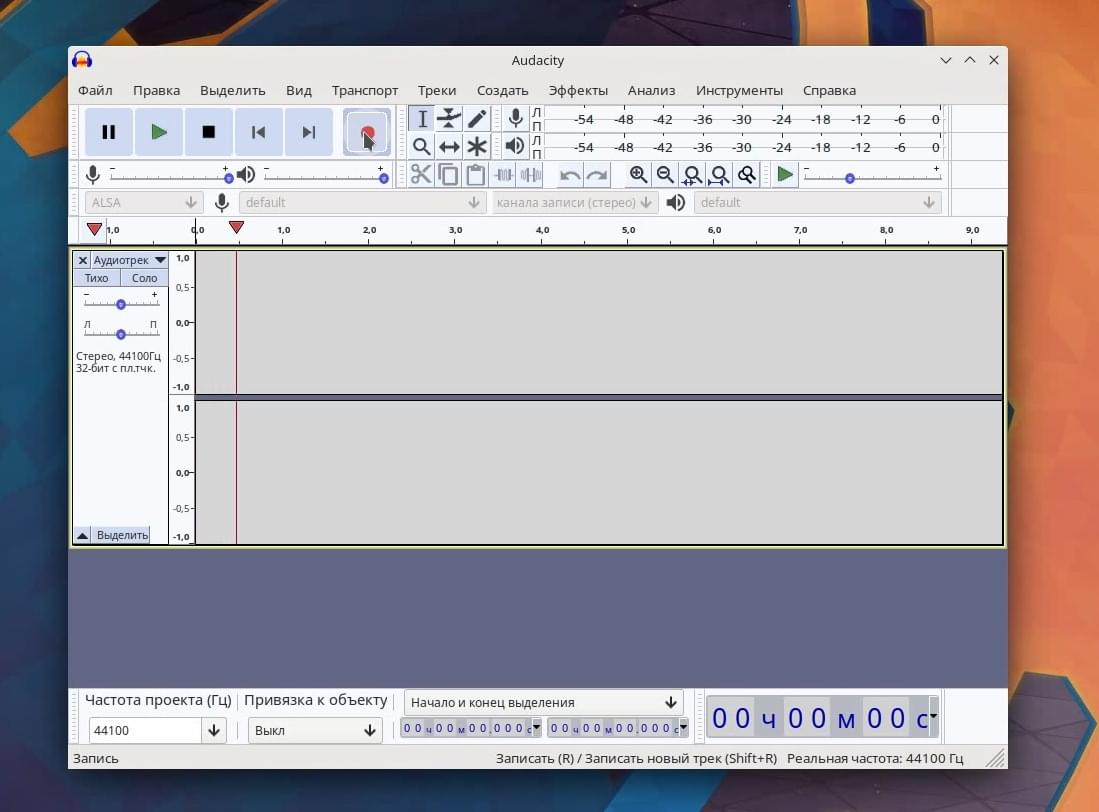Open the Аудиотрек track dropdown menu
Screen dimensions: 1099x812
pyautogui.click(x=130, y=261)
